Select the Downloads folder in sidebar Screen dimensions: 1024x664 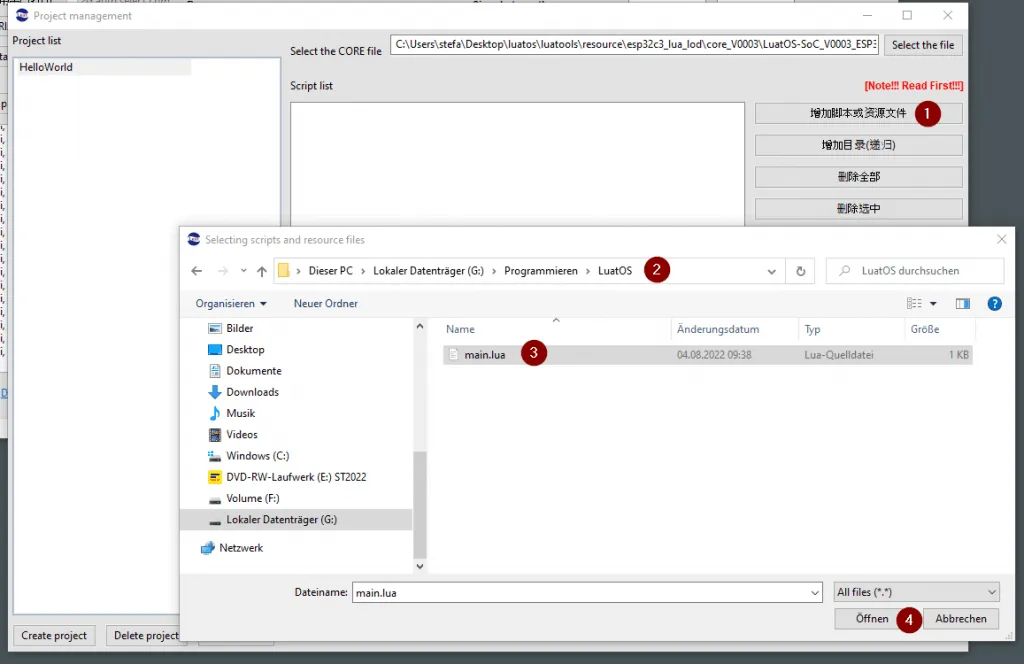point(252,392)
